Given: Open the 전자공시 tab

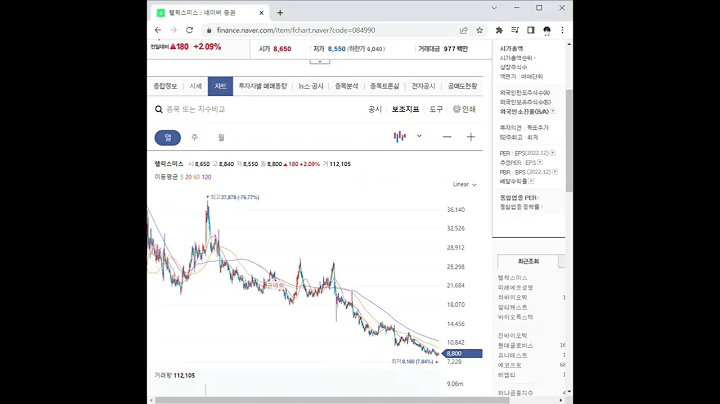Looking at the screenshot, I should [x=423, y=86].
